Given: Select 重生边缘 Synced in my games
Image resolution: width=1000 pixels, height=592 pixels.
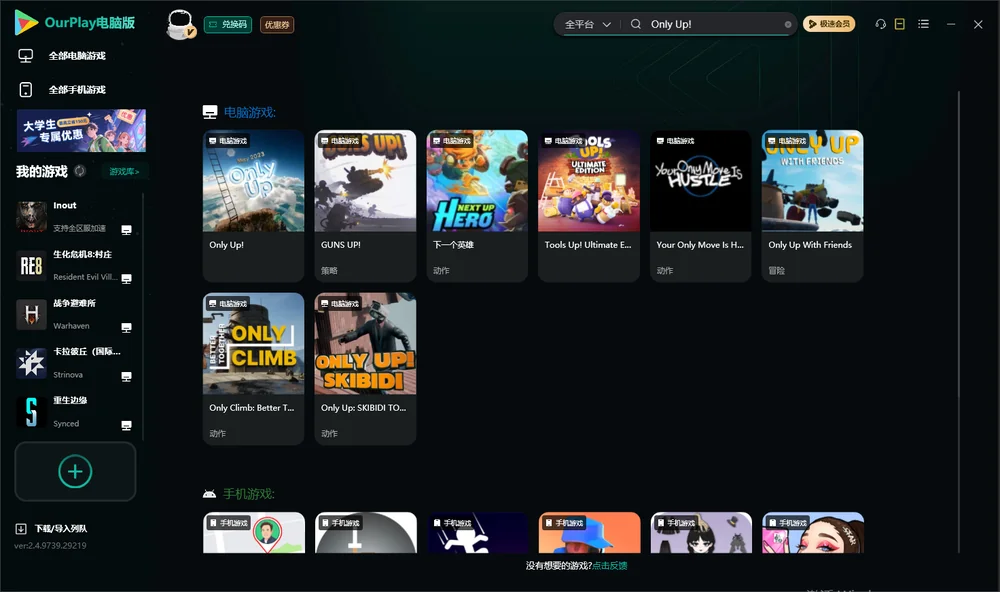Looking at the screenshot, I should coord(75,412).
